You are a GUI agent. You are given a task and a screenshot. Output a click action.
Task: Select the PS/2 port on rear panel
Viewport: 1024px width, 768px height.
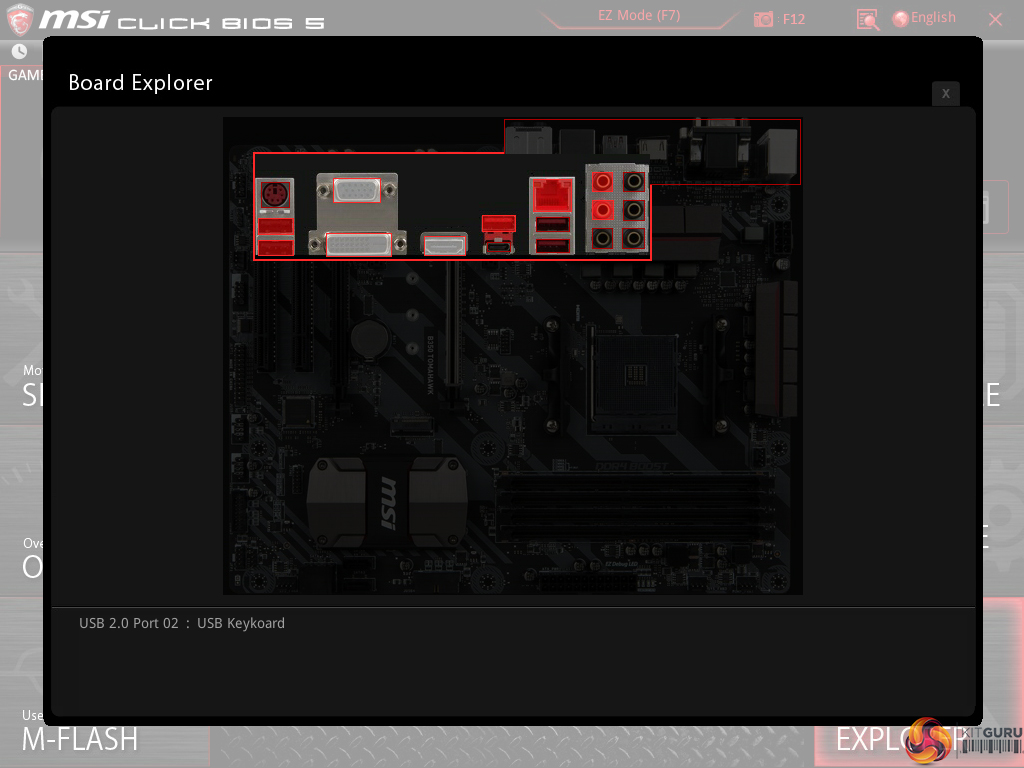pyautogui.click(x=275, y=194)
